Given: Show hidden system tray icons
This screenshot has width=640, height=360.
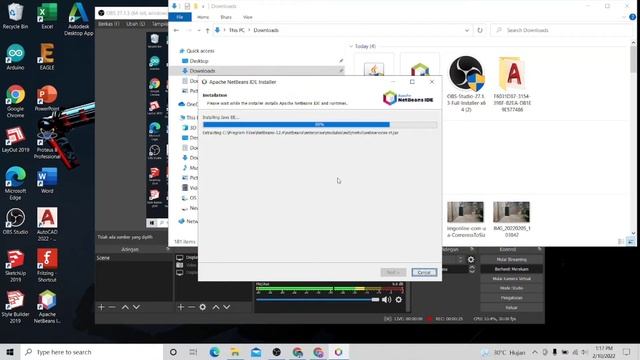Looking at the screenshot, I should click(x=535, y=352).
